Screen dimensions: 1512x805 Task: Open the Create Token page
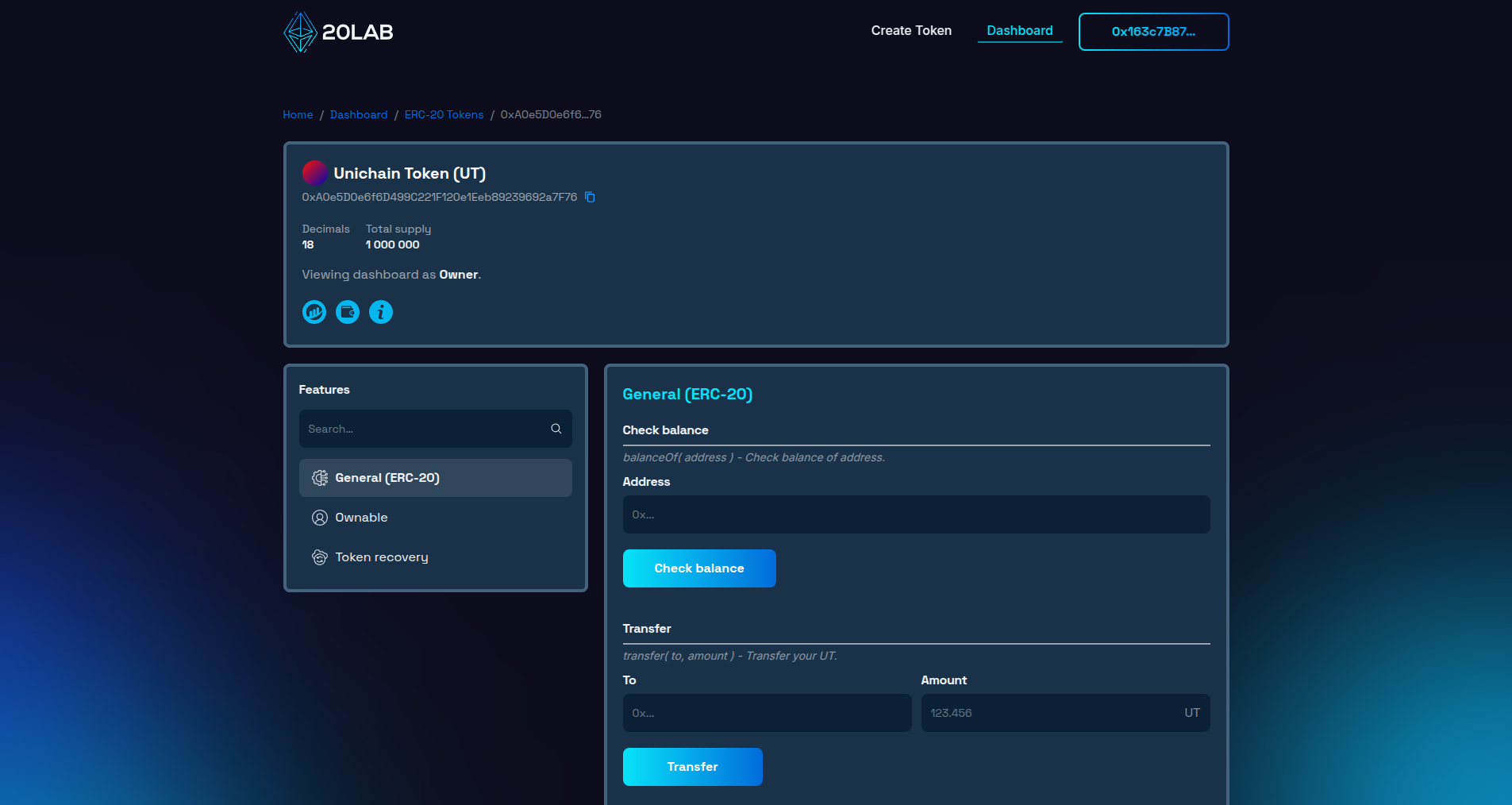pyautogui.click(x=911, y=30)
